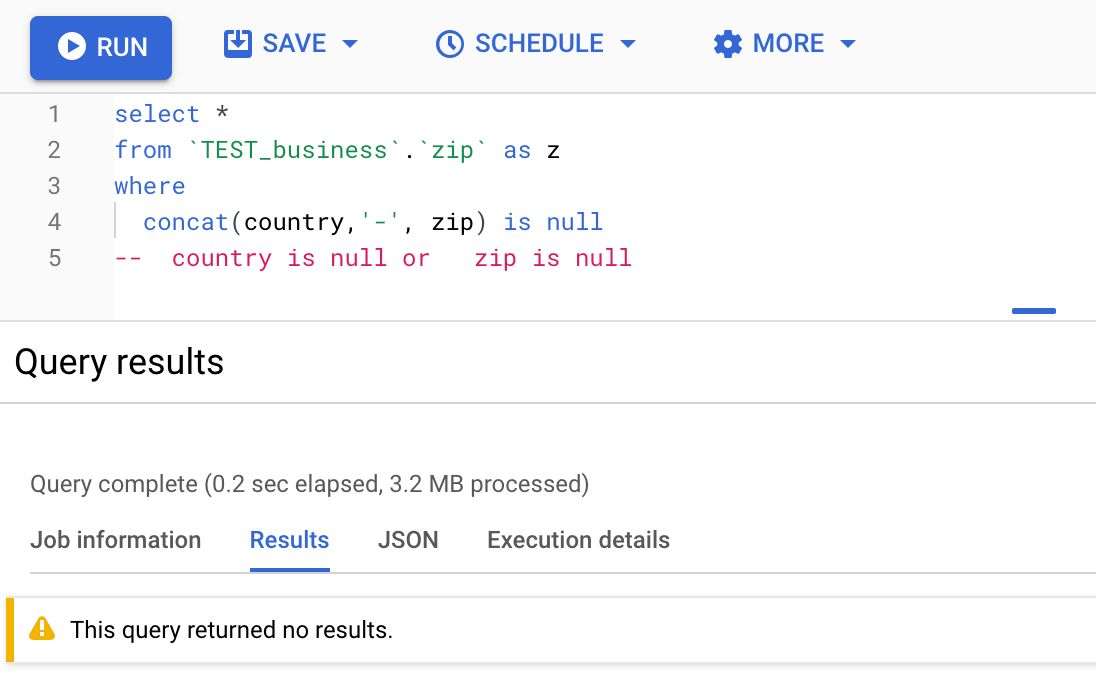Click the MORE gear icon

pos(728,44)
